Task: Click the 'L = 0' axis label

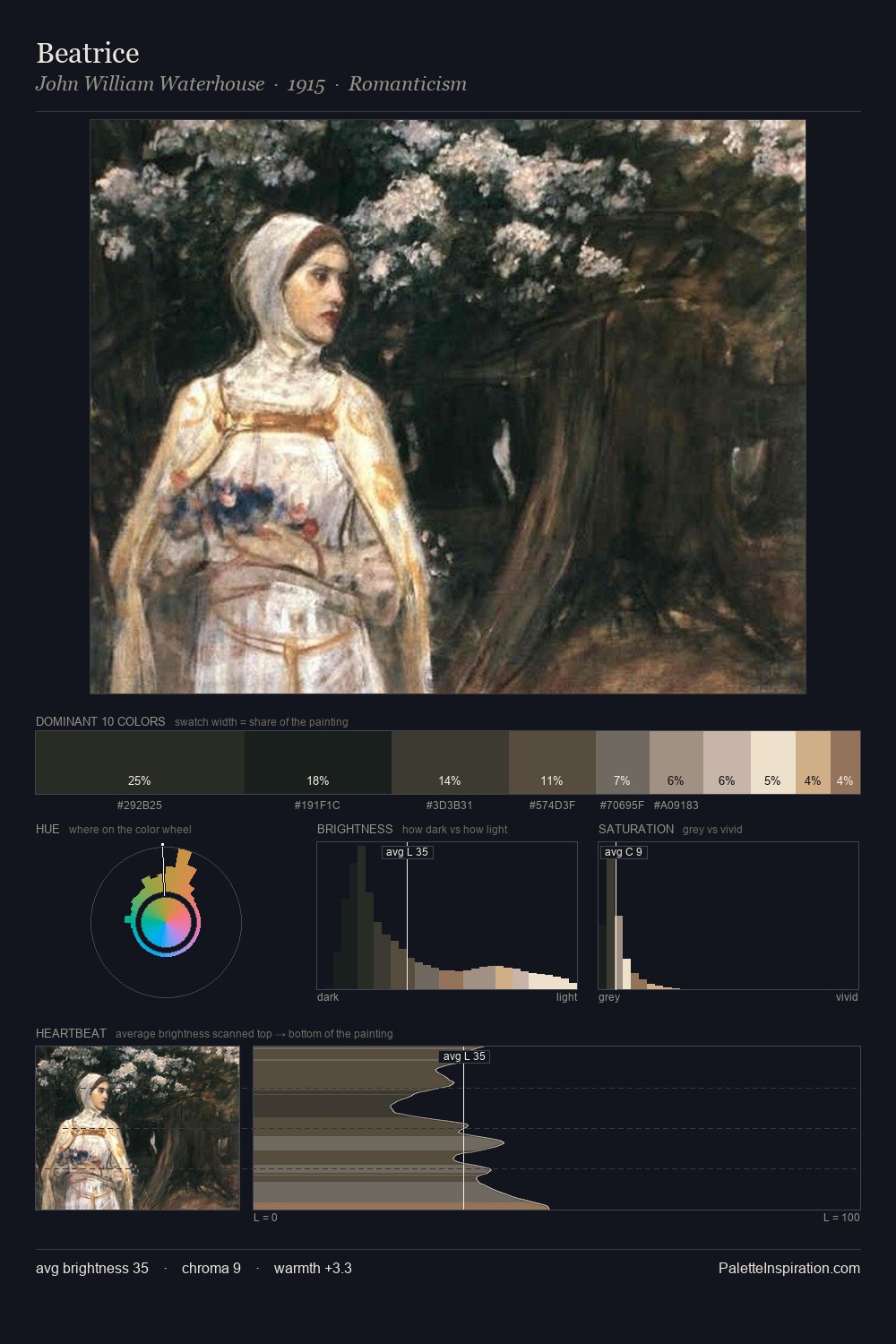Action: click(x=265, y=1218)
